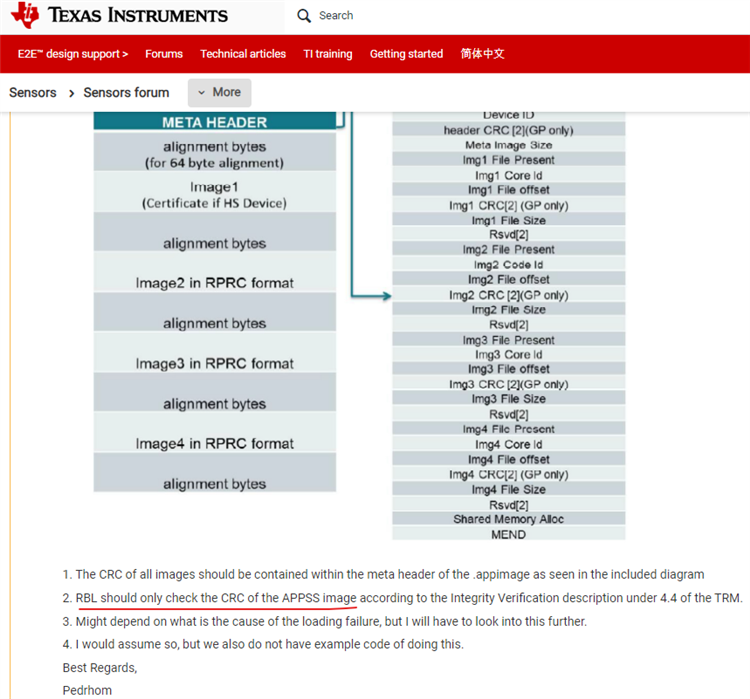Click 'Best Regards,' text

(100, 668)
